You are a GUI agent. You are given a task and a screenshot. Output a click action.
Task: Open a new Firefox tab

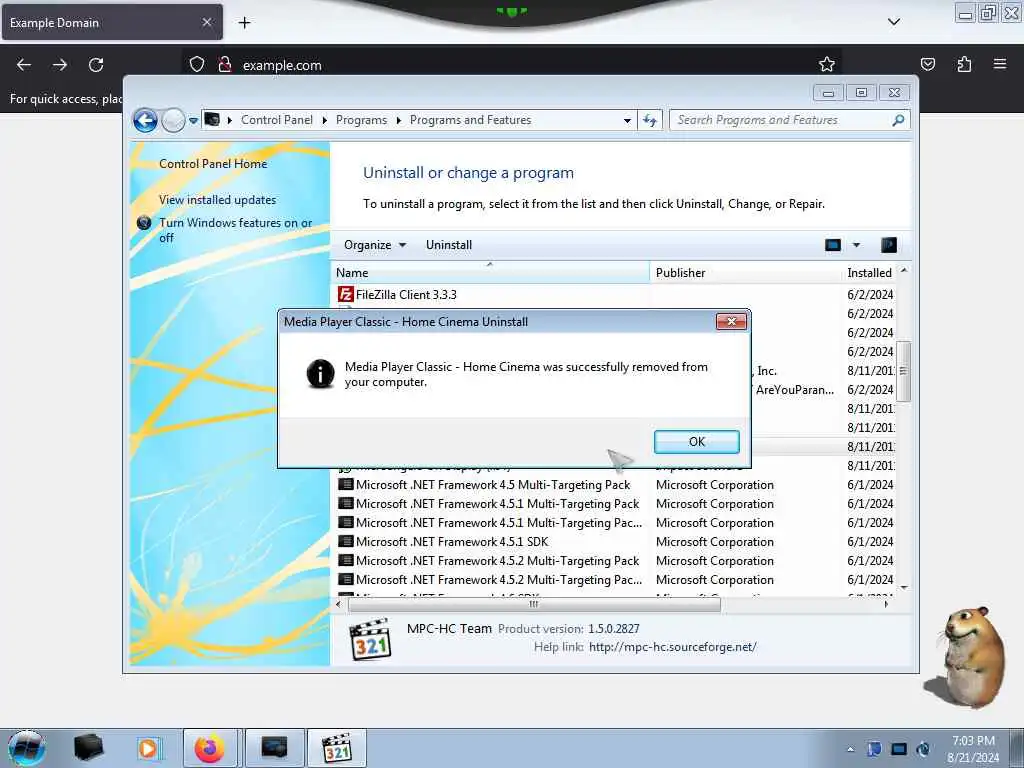244,23
